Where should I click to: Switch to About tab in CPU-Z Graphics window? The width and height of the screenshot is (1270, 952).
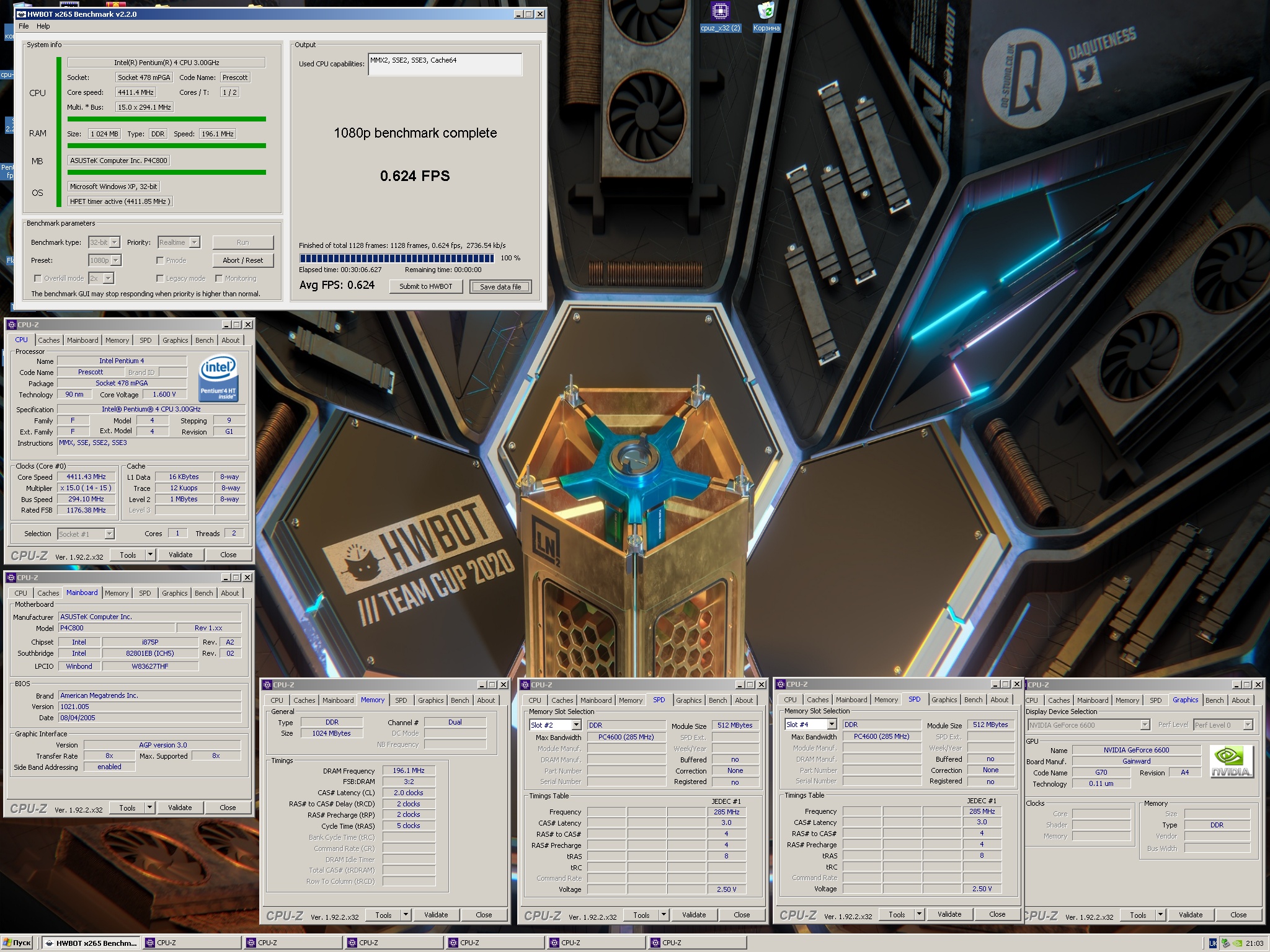[x=1240, y=700]
